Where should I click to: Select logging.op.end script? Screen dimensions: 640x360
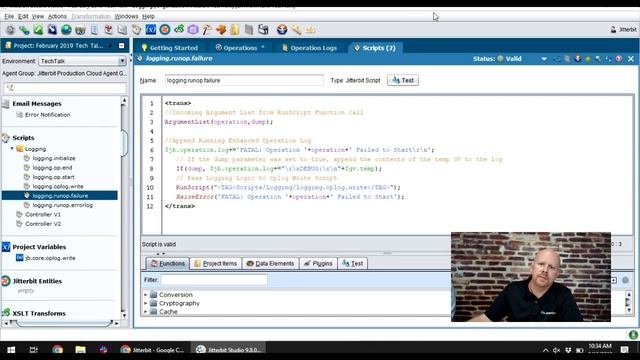pos(52,168)
